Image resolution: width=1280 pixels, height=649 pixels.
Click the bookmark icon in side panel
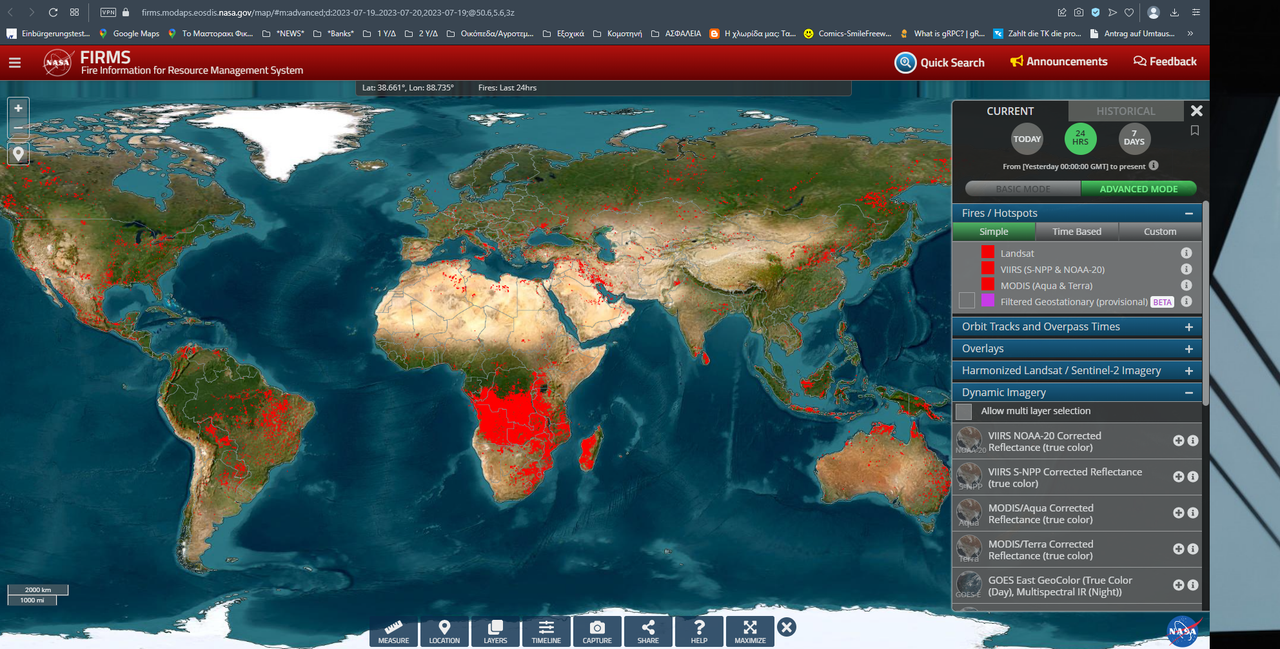click(1195, 131)
